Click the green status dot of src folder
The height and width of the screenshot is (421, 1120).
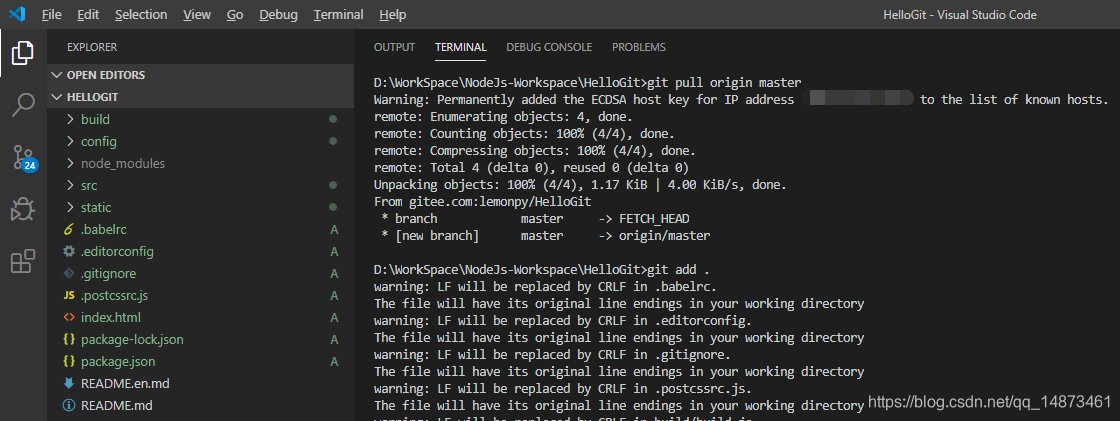pos(333,185)
